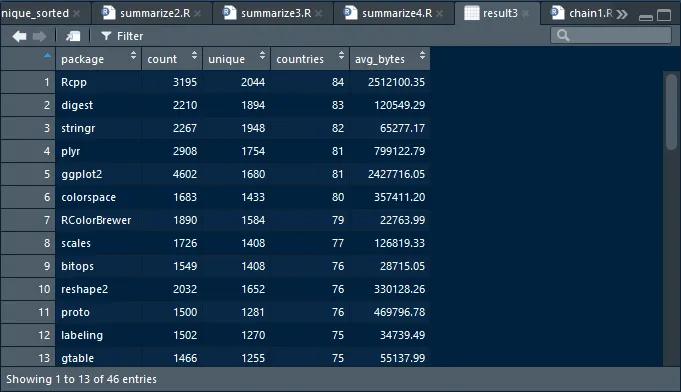Click the vertical scrollbar thumb

671,112
